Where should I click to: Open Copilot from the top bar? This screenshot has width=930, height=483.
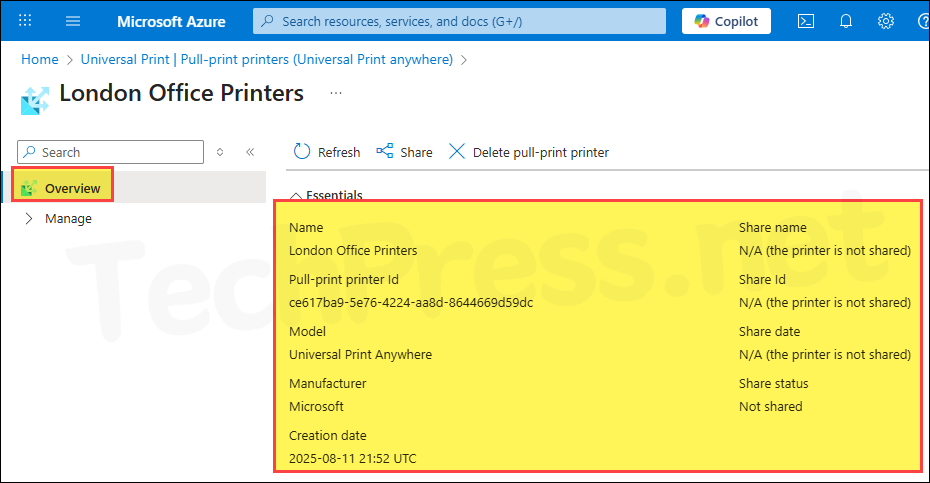tap(726, 21)
